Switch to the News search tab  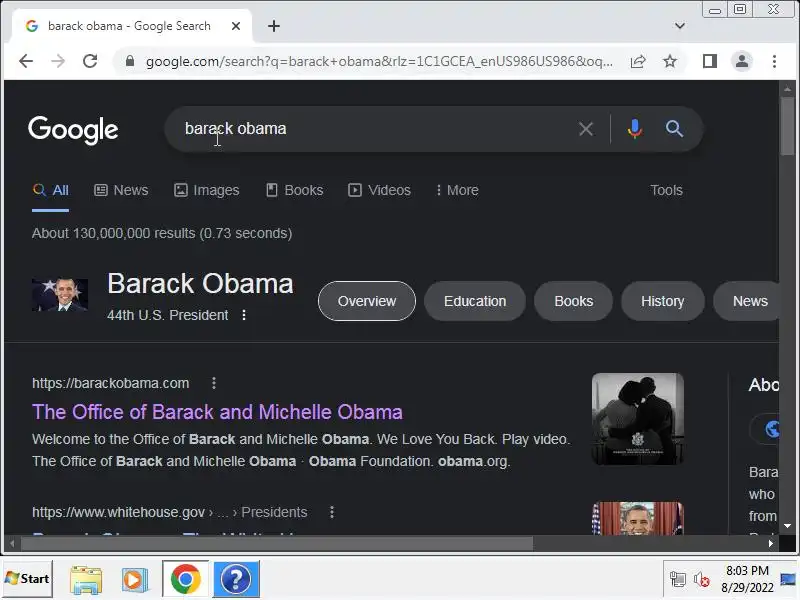click(121, 190)
